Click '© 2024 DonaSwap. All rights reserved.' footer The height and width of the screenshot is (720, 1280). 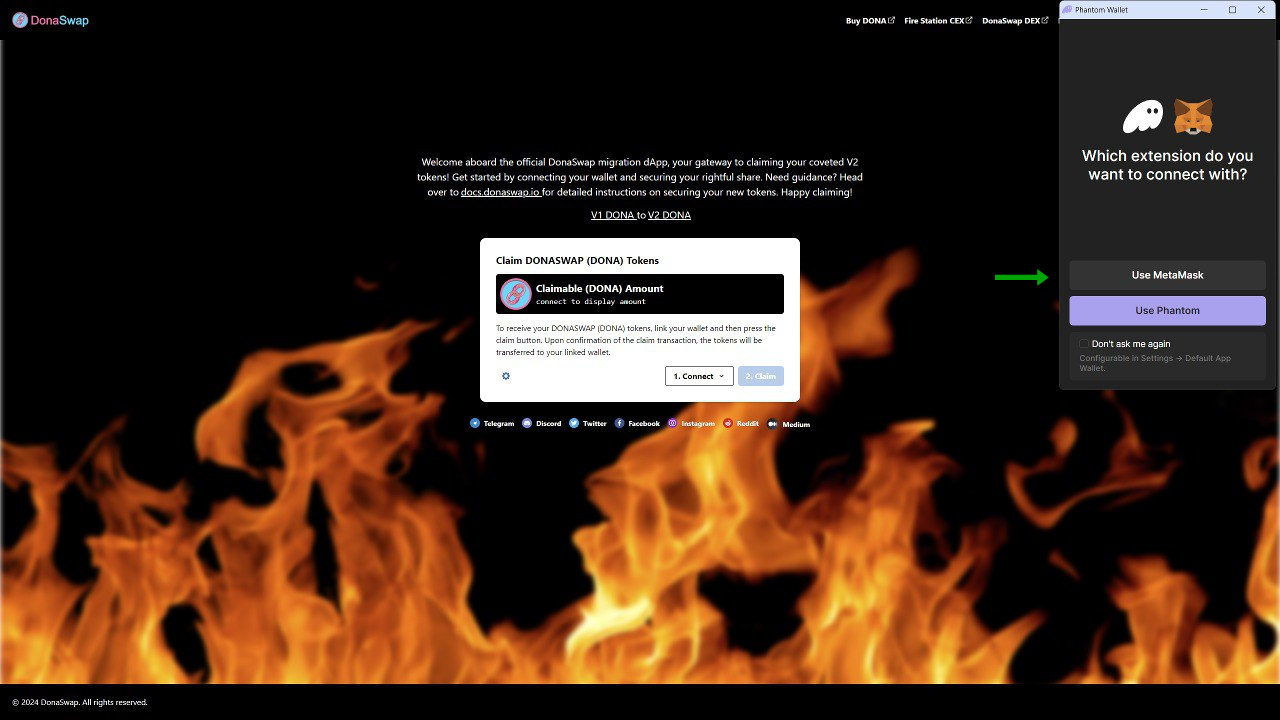pyautogui.click(x=80, y=702)
